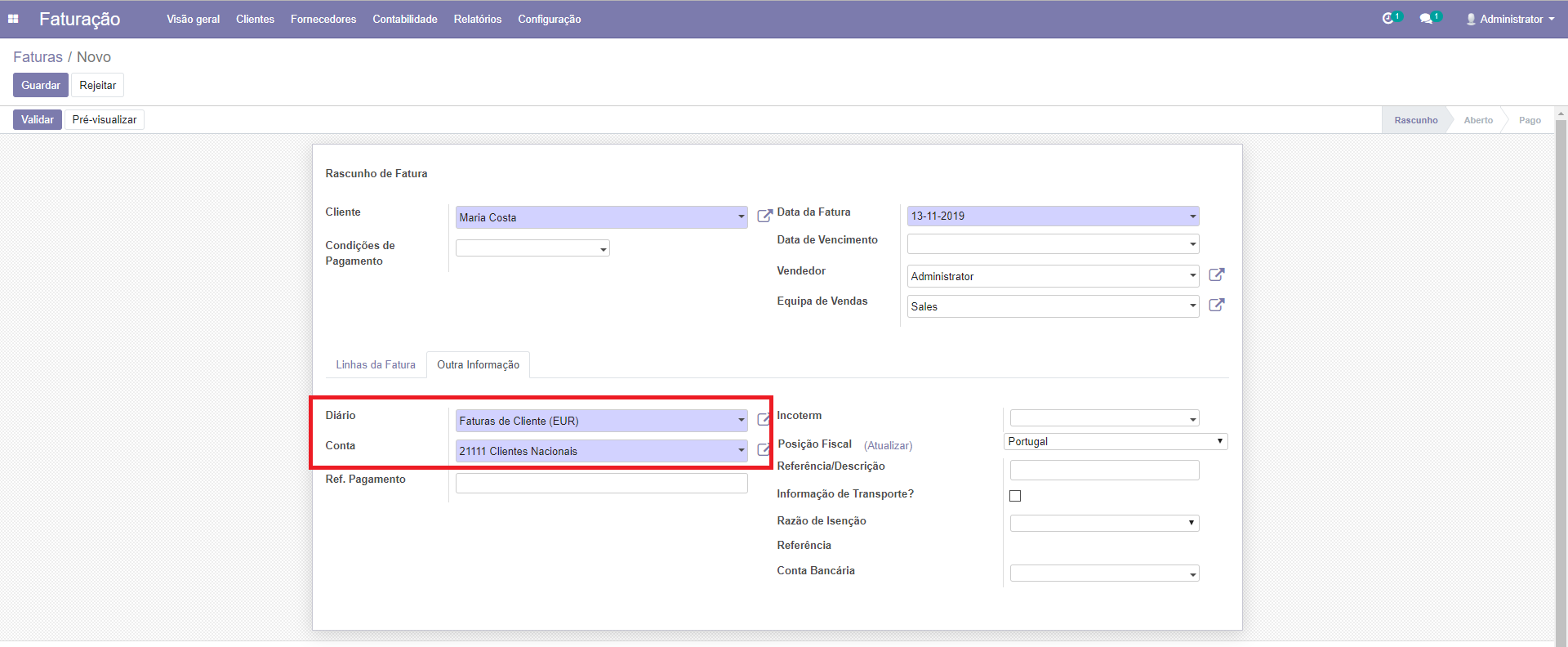Open the Razão de Isenção dropdown
This screenshot has height=647, width=1568.
tap(1104, 523)
